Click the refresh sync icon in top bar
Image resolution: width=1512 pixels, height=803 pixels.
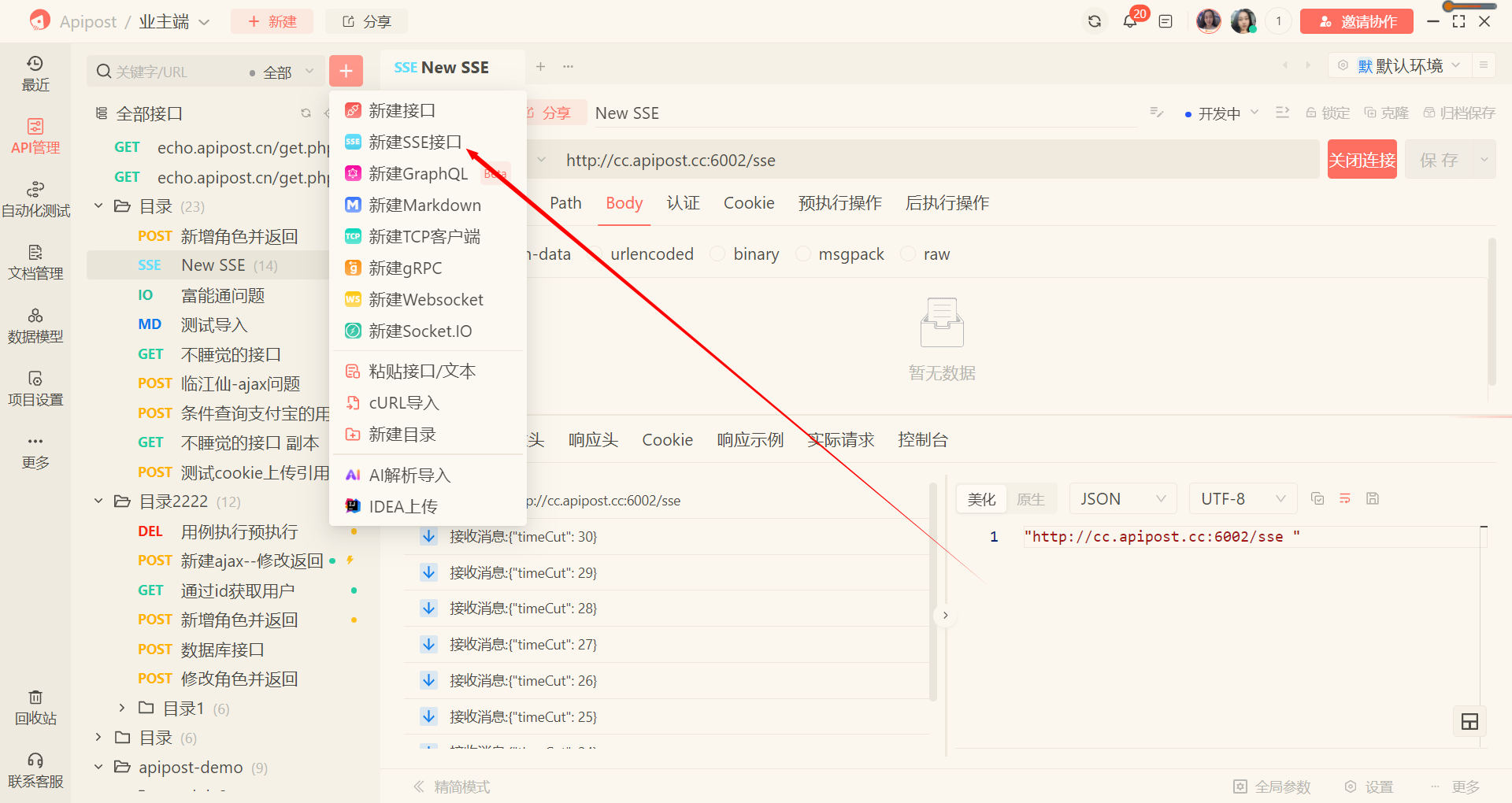pyautogui.click(x=1095, y=21)
